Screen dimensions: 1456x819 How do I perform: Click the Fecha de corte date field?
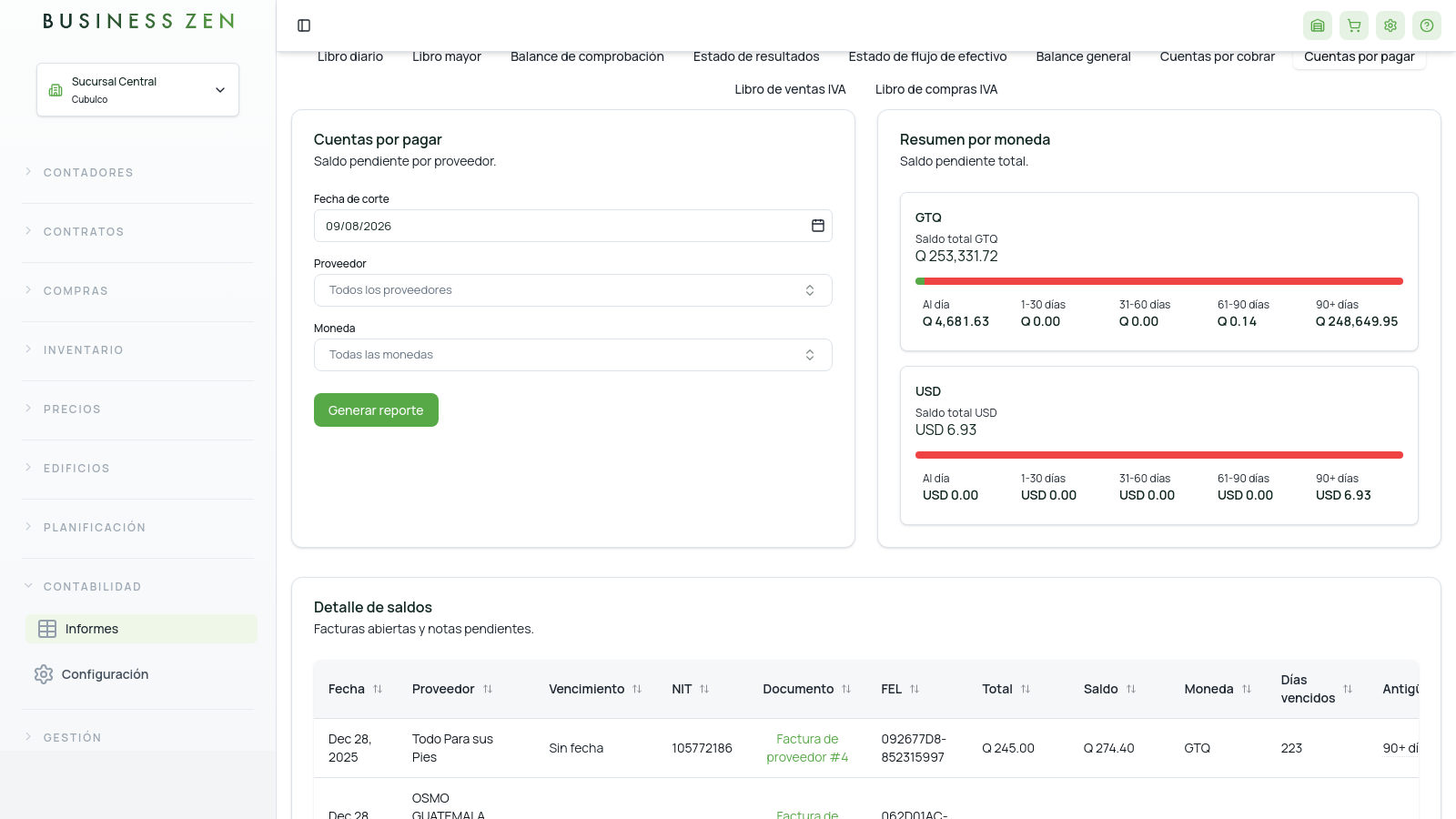pyautogui.click(x=573, y=226)
